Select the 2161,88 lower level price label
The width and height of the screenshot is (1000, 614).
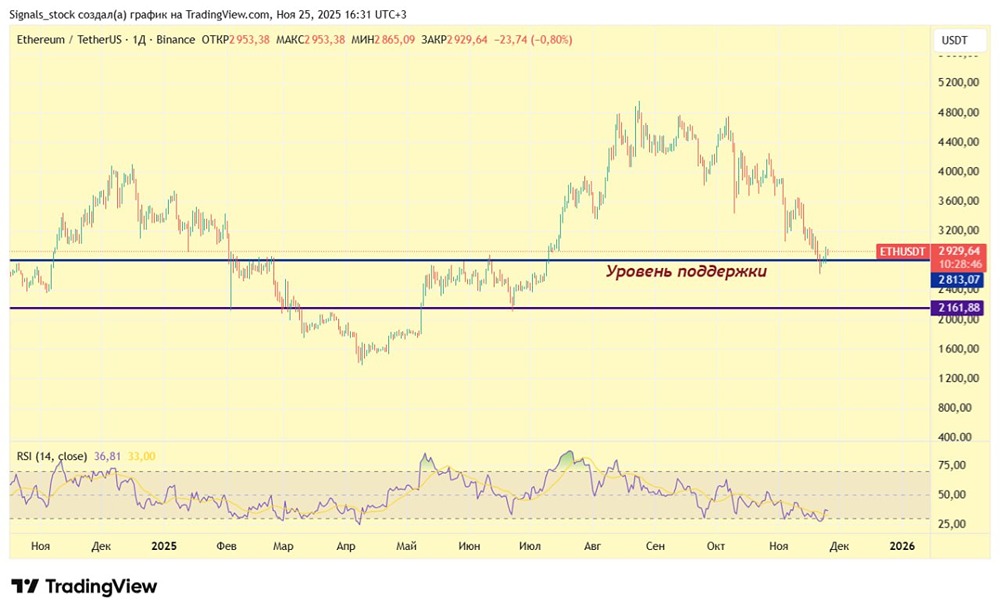point(959,308)
